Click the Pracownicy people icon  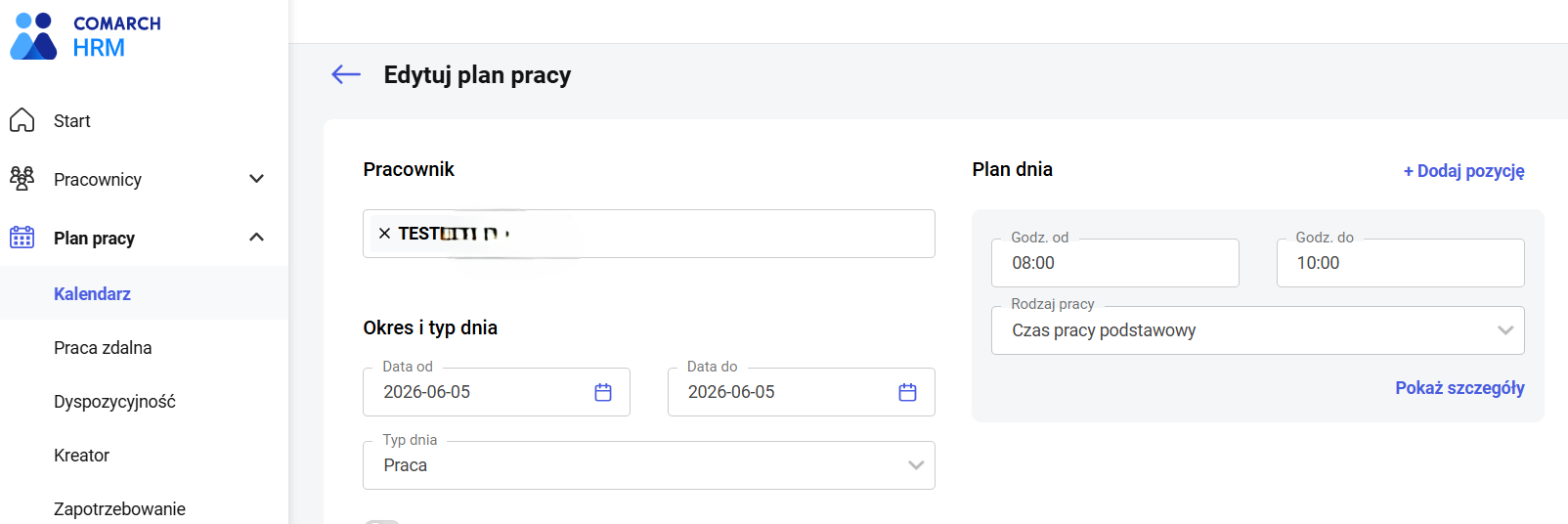(22, 179)
